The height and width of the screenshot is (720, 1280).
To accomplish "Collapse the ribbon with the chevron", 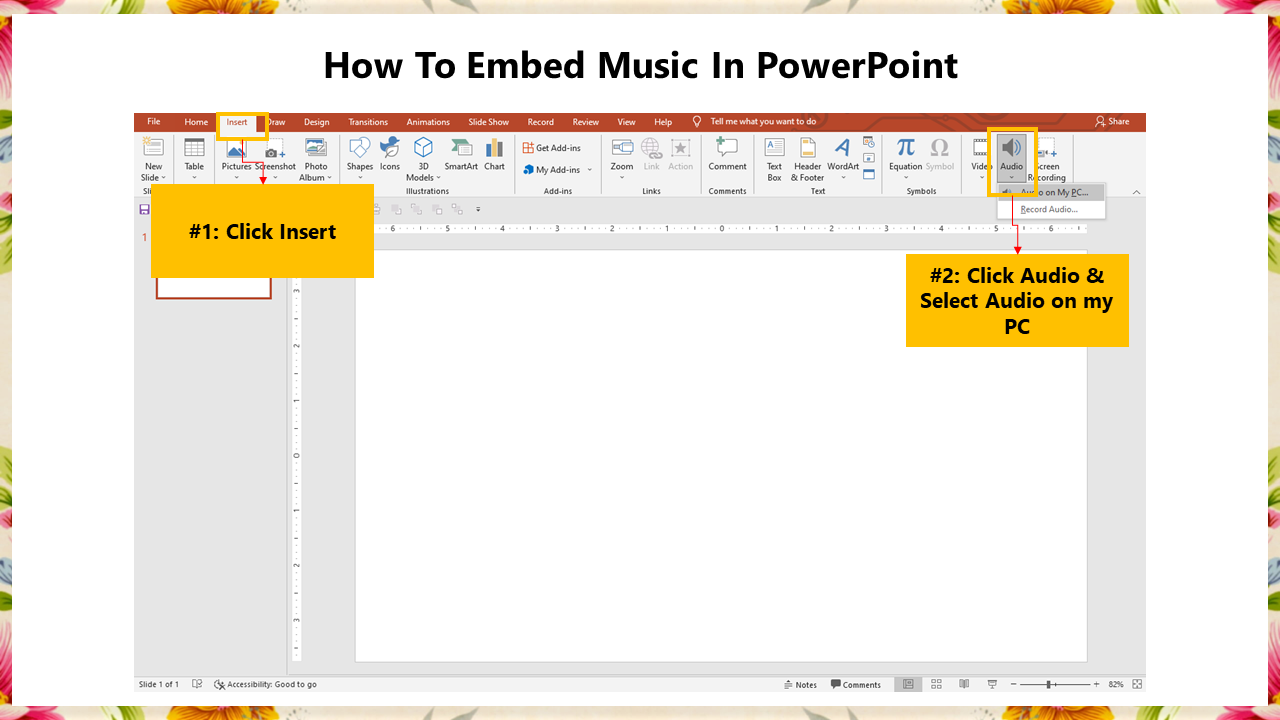I will click(1136, 192).
